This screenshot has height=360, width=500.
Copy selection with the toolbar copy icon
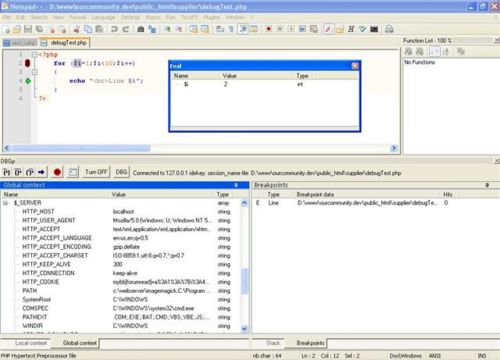pos(88,29)
